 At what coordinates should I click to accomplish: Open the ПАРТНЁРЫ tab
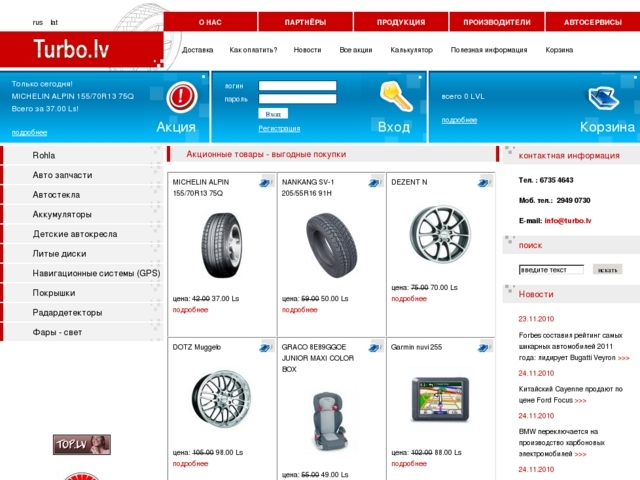click(305, 22)
